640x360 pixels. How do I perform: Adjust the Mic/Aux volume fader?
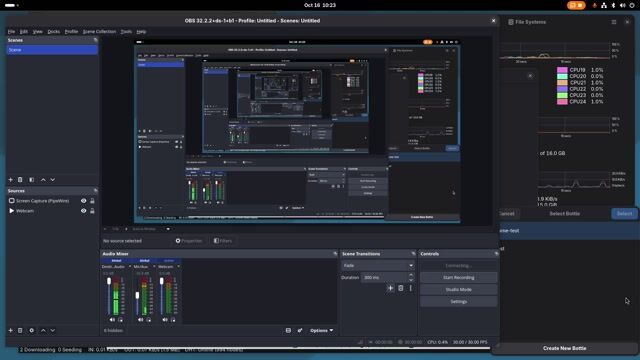137,296
